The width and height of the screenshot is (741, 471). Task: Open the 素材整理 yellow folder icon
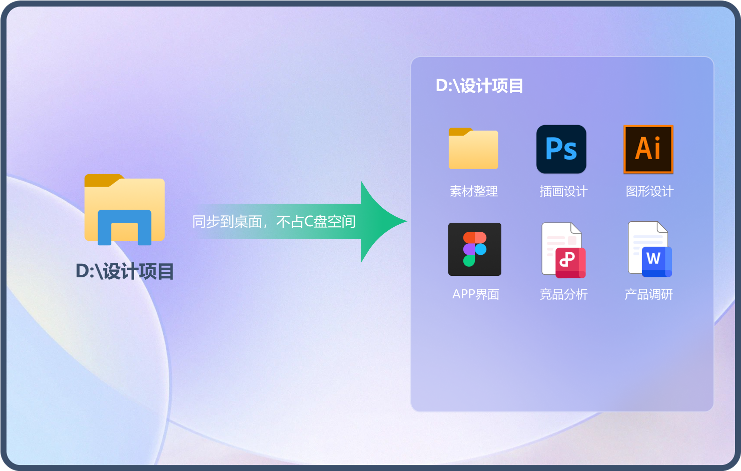point(473,149)
